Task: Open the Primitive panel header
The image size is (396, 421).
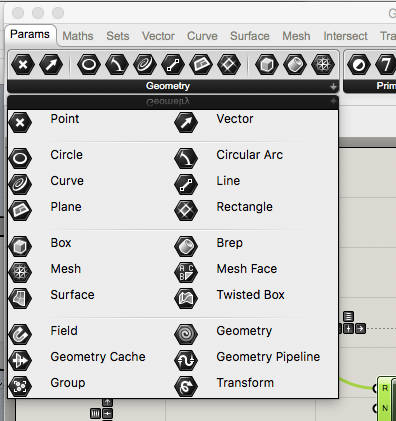Action: (x=369, y=86)
